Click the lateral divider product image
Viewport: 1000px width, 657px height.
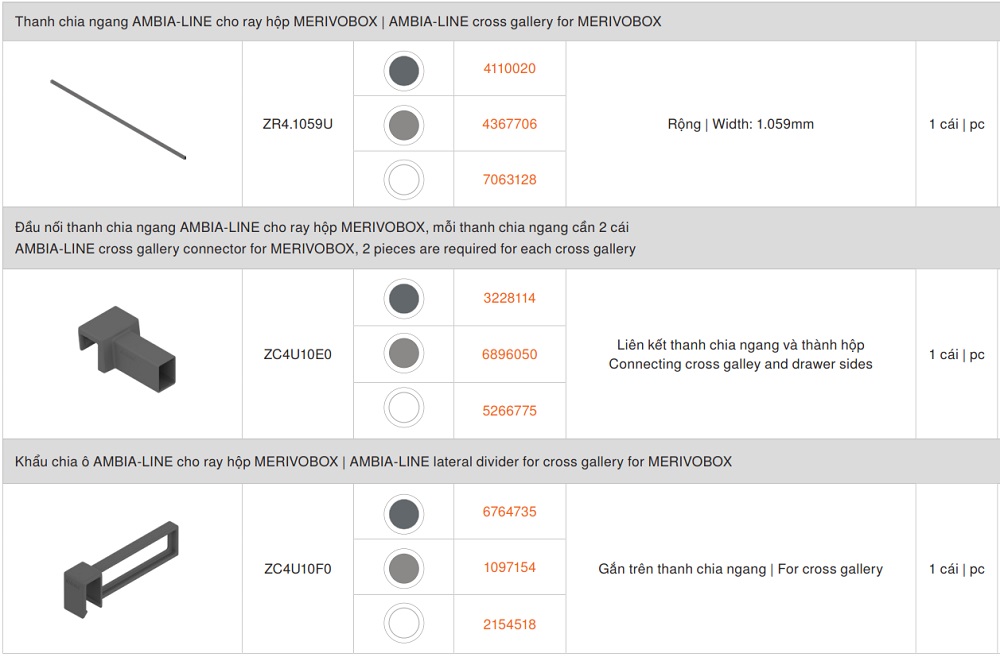click(121, 564)
